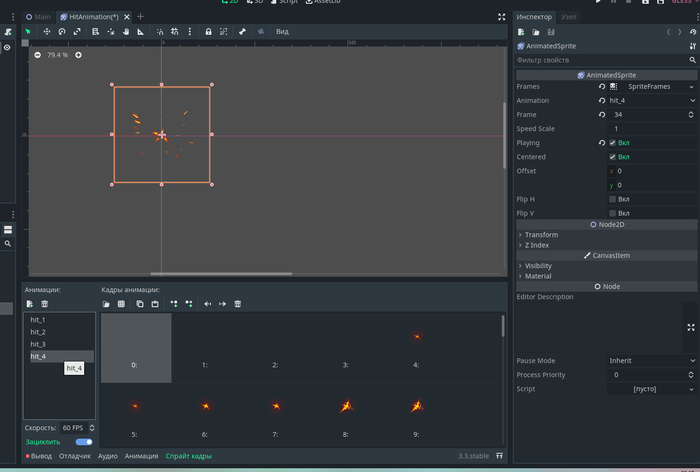
Task: Open the Pause Mode Inherit dropdown
Action: [x=651, y=360]
